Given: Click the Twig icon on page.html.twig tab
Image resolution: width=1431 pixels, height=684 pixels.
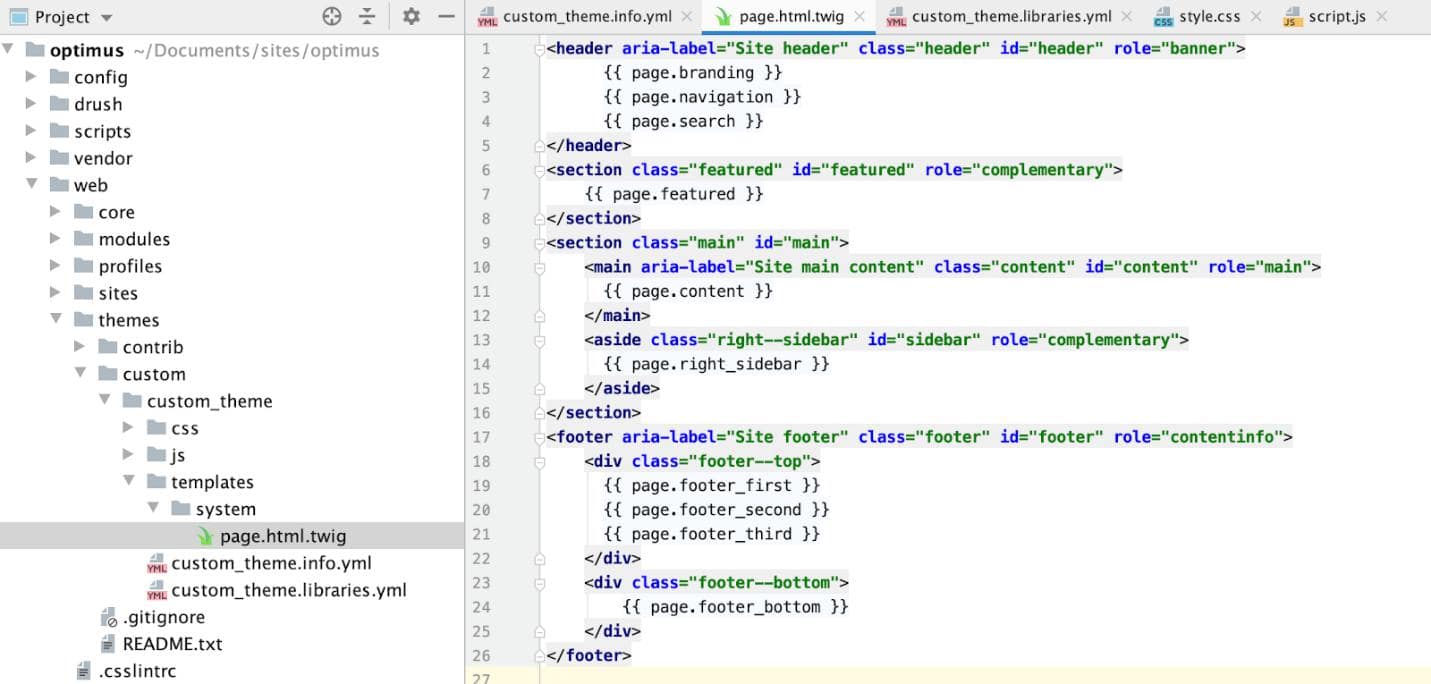Looking at the screenshot, I should point(722,16).
